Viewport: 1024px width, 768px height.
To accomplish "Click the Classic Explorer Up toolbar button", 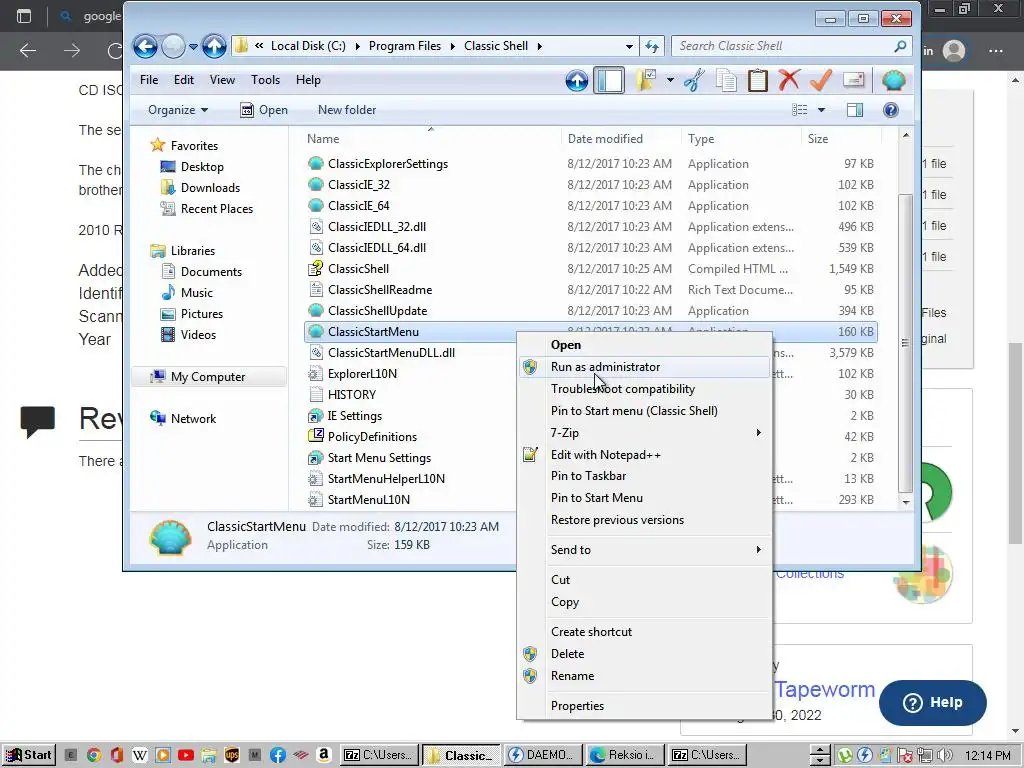I will (x=577, y=80).
